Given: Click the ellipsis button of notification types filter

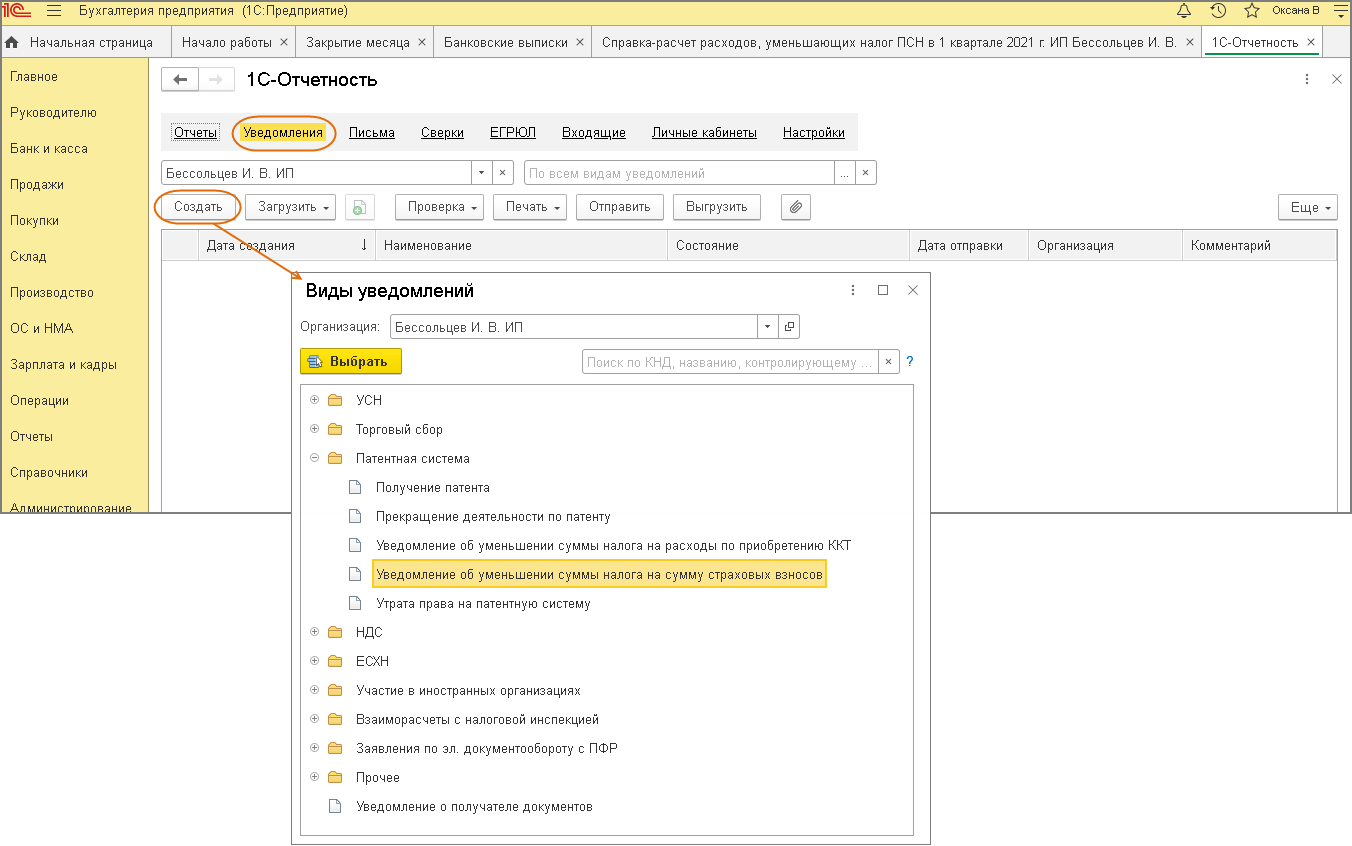Looking at the screenshot, I should click(845, 173).
